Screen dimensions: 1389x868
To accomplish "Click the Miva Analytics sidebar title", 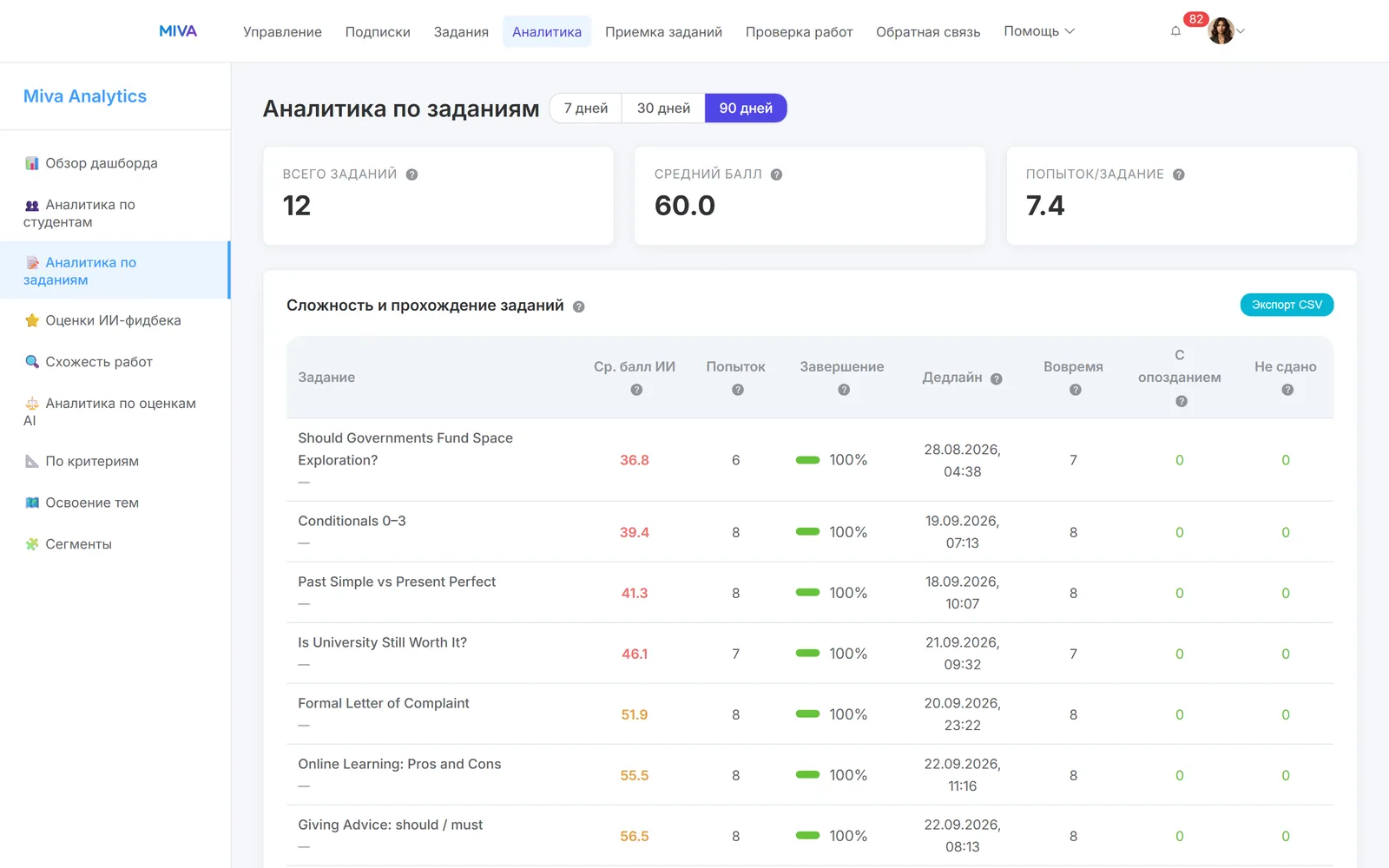I will tap(85, 96).
